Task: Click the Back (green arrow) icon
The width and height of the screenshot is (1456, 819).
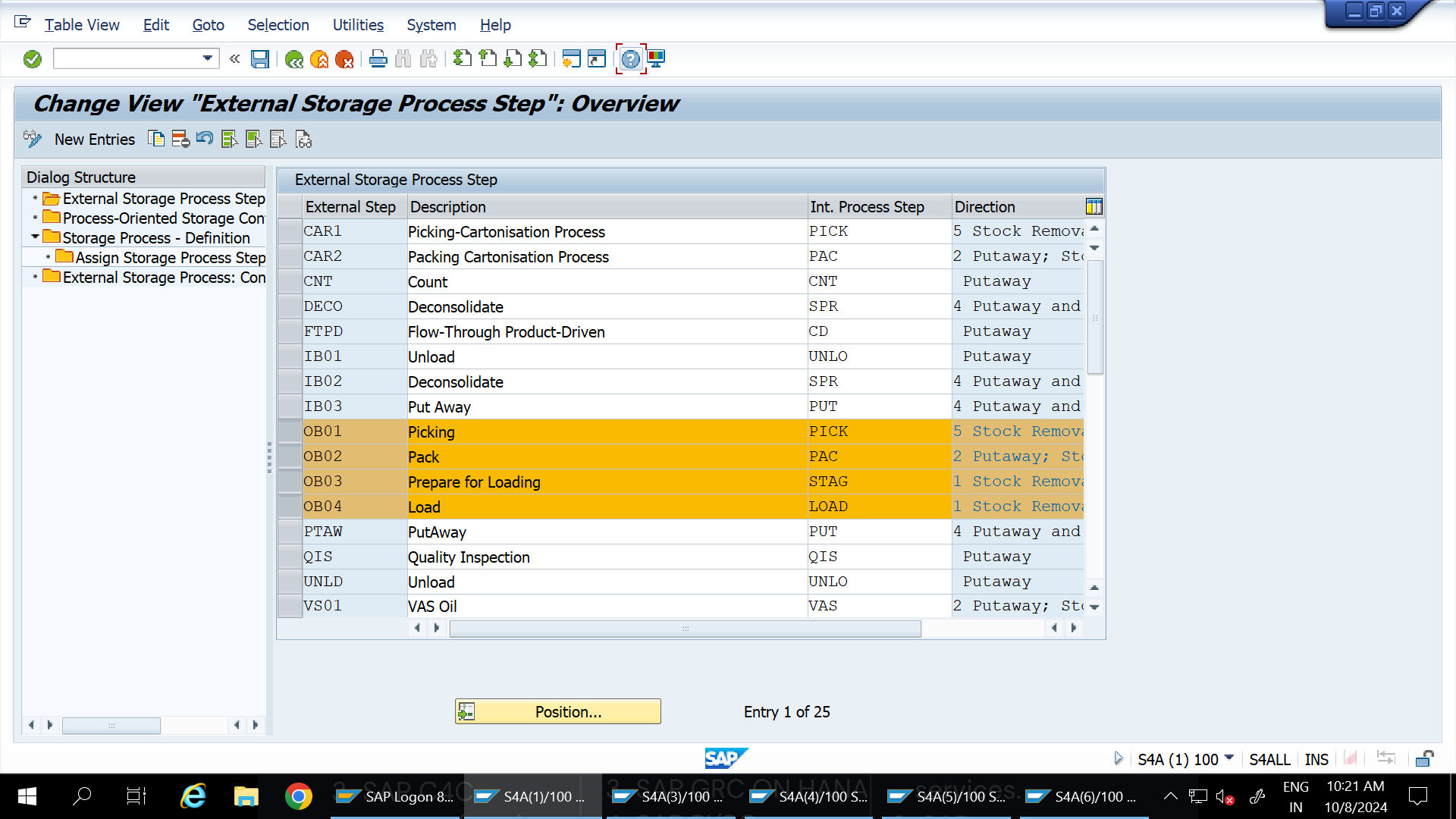Action: (295, 58)
